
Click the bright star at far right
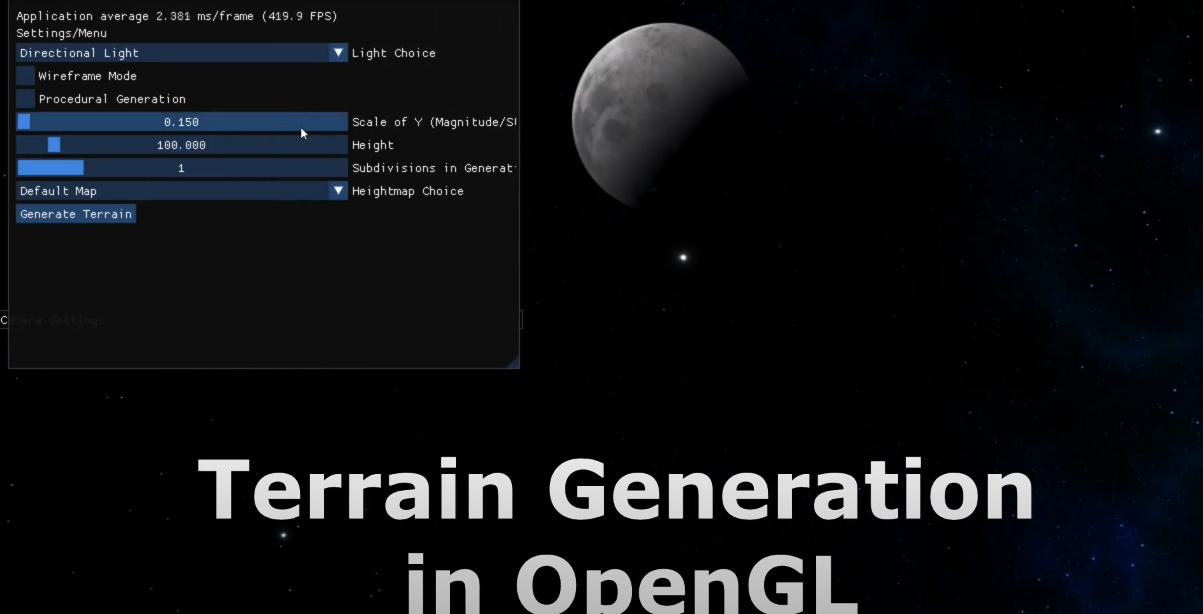pyautogui.click(x=1158, y=131)
